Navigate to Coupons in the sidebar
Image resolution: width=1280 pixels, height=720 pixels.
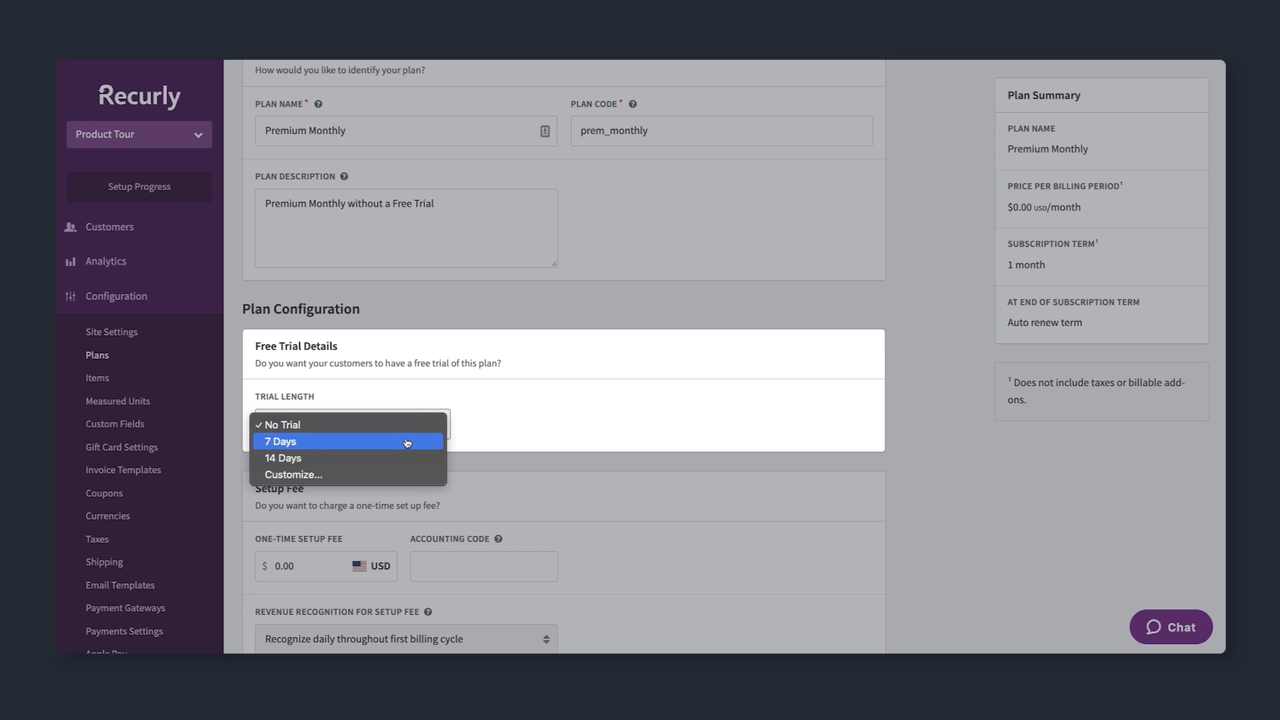[x=104, y=492]
